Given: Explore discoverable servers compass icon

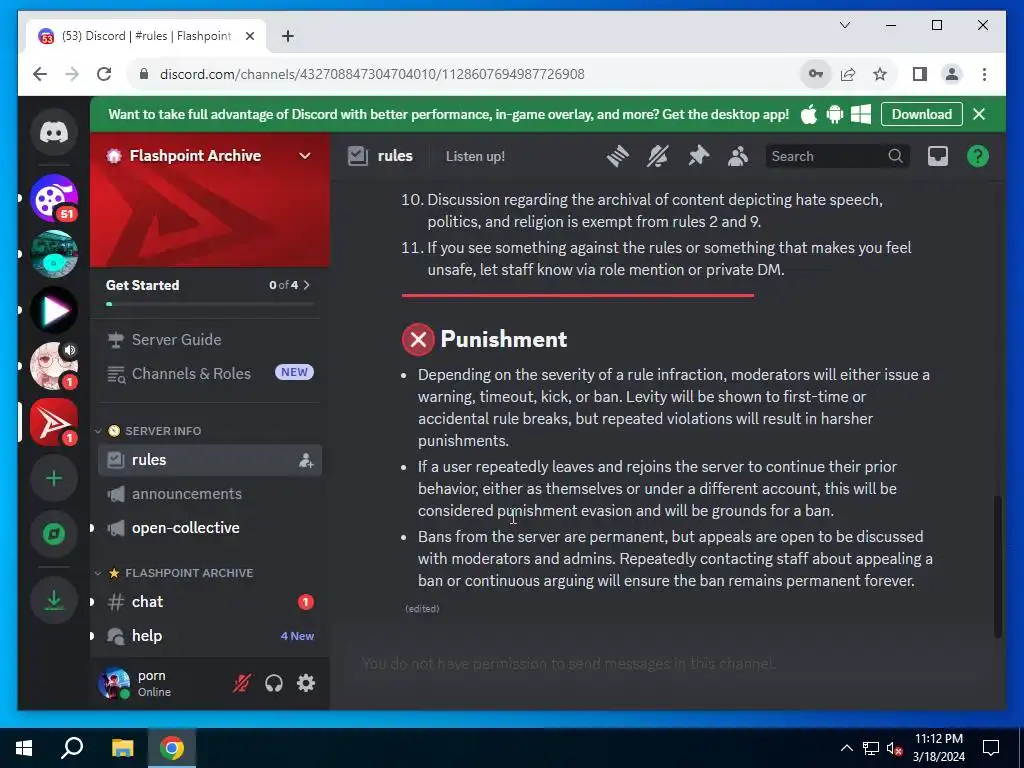Looking at the screenshot, I should point(54,534).
